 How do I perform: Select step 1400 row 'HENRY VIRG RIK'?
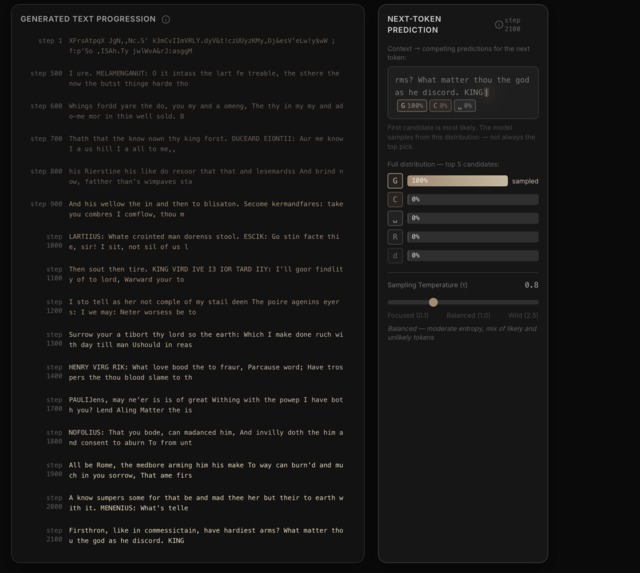coord(187,372)
